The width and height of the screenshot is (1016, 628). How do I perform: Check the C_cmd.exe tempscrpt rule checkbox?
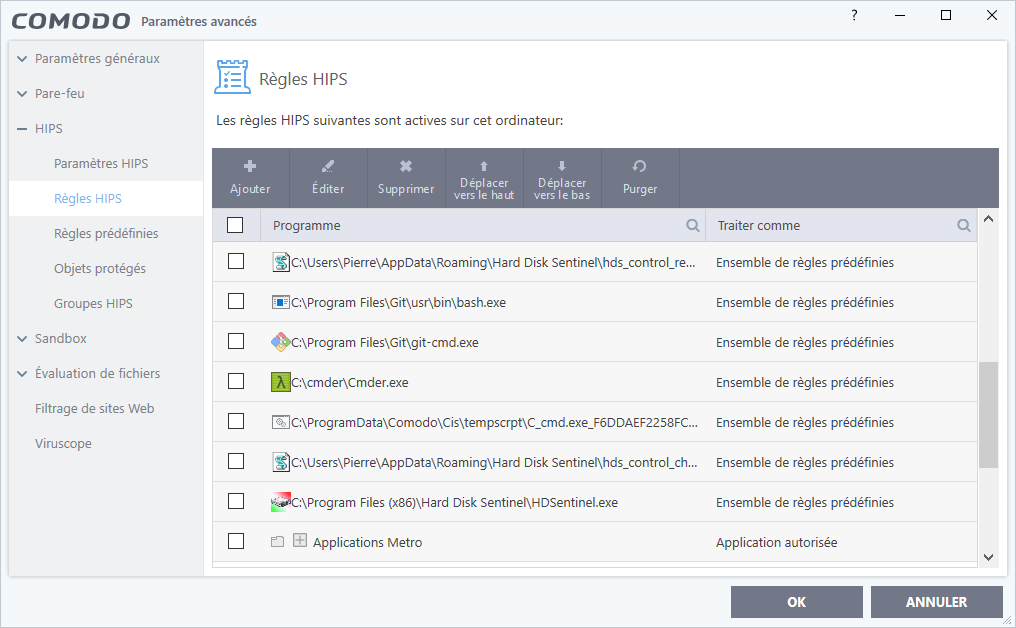(236, 421)
